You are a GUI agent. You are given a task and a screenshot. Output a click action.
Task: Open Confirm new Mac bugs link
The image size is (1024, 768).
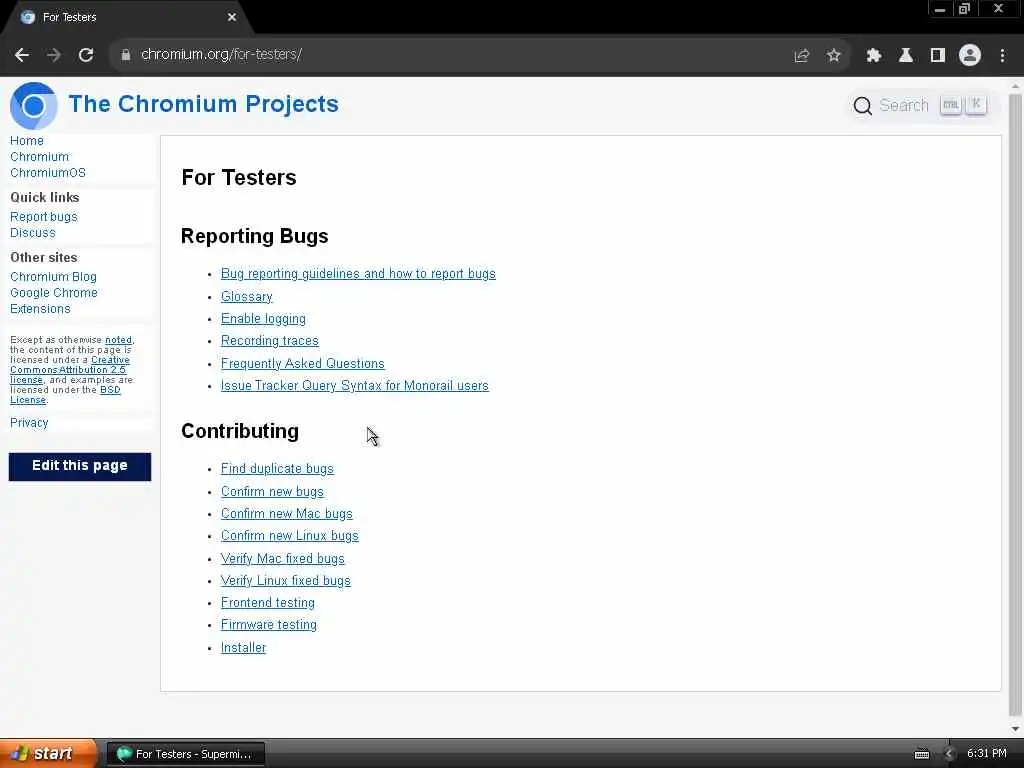click(x=286, y=513)
